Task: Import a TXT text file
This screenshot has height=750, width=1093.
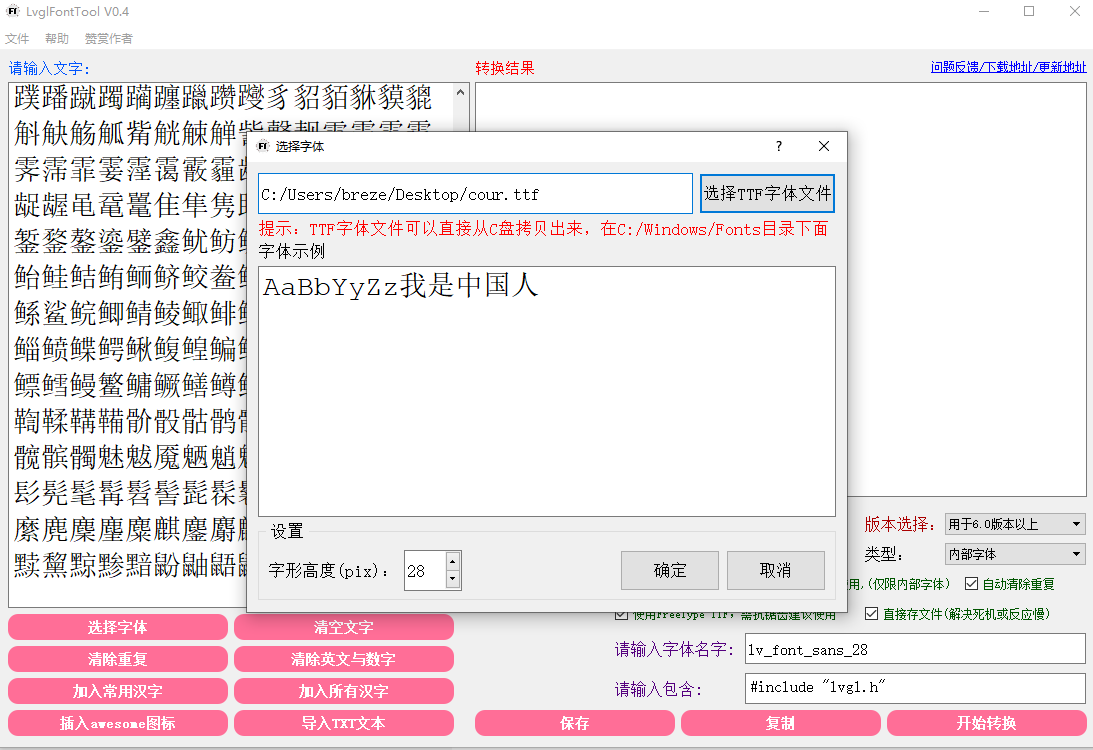Action: (343, 722)
